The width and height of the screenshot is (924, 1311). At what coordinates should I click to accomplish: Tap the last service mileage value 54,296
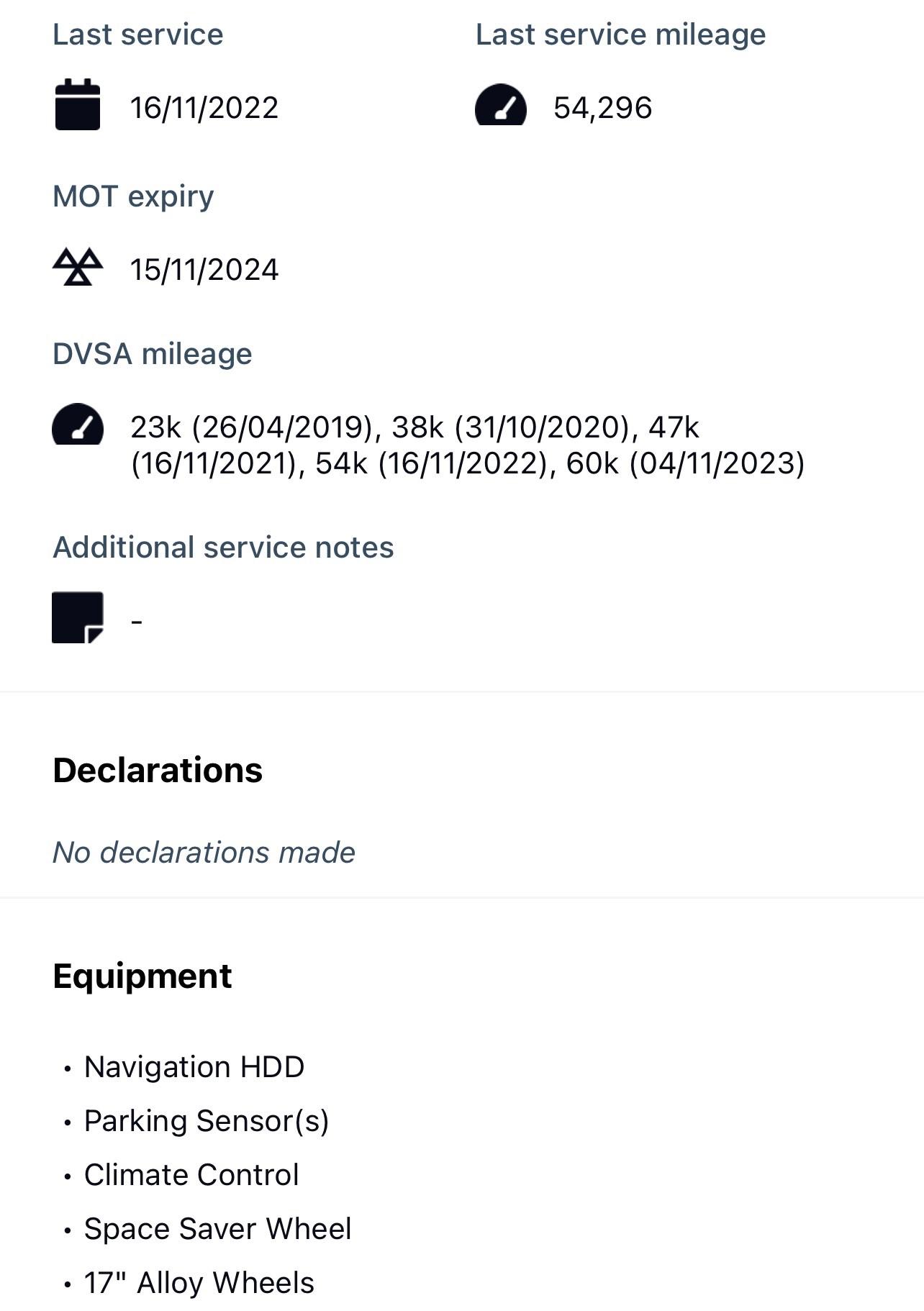pyautogui.click(x=602, y=108)
